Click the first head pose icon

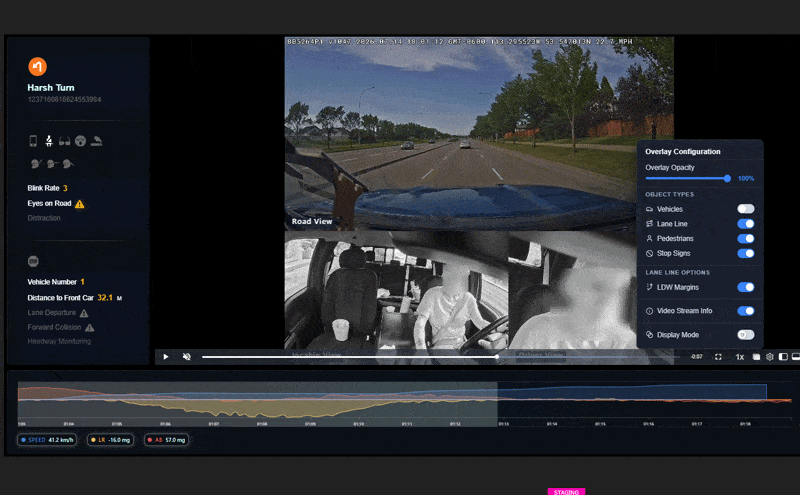35,164
